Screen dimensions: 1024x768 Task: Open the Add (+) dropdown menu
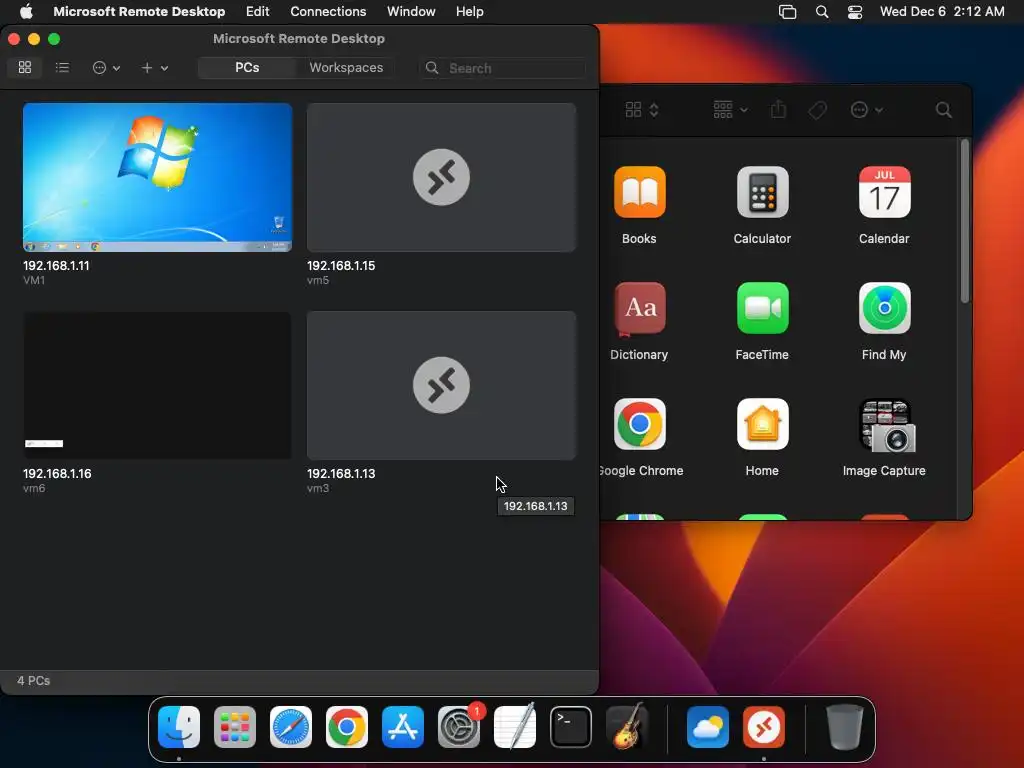(155, 68)
